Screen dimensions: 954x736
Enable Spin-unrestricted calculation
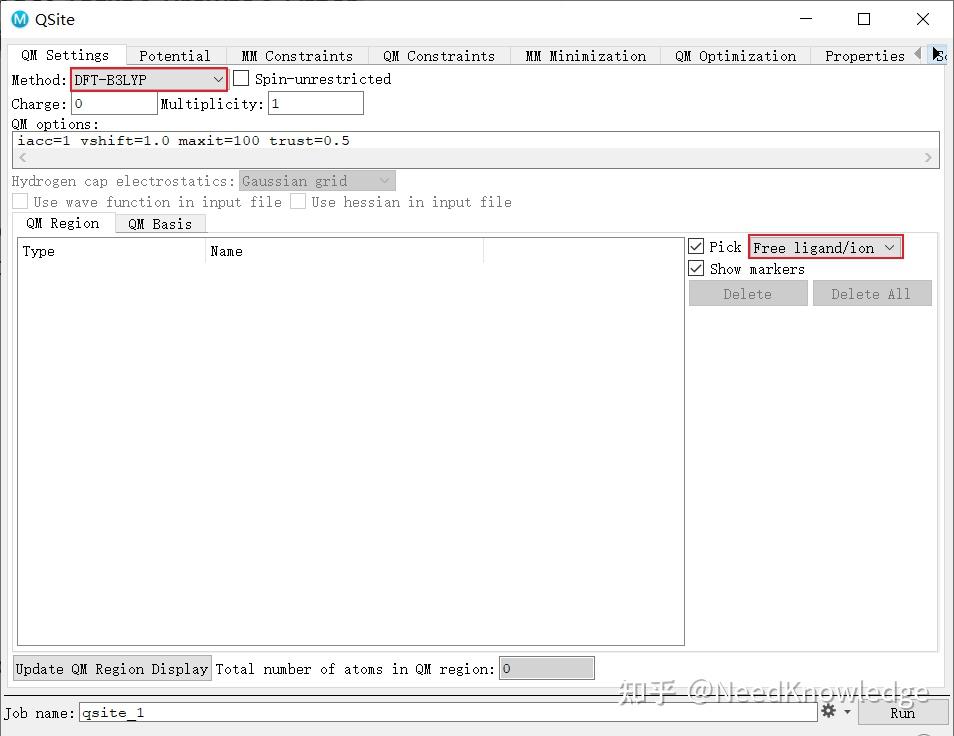239,78
